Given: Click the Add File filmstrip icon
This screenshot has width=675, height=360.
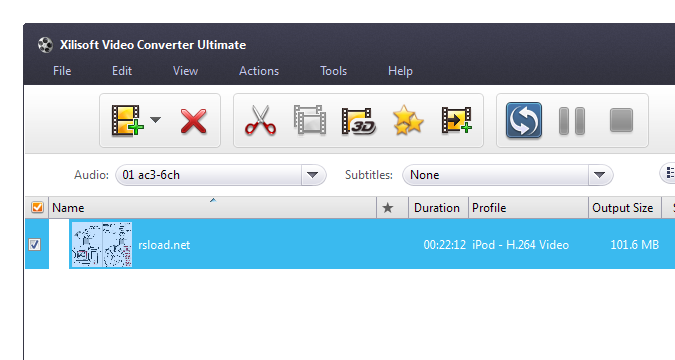Looking at the screenshot, I should (127, 121).
